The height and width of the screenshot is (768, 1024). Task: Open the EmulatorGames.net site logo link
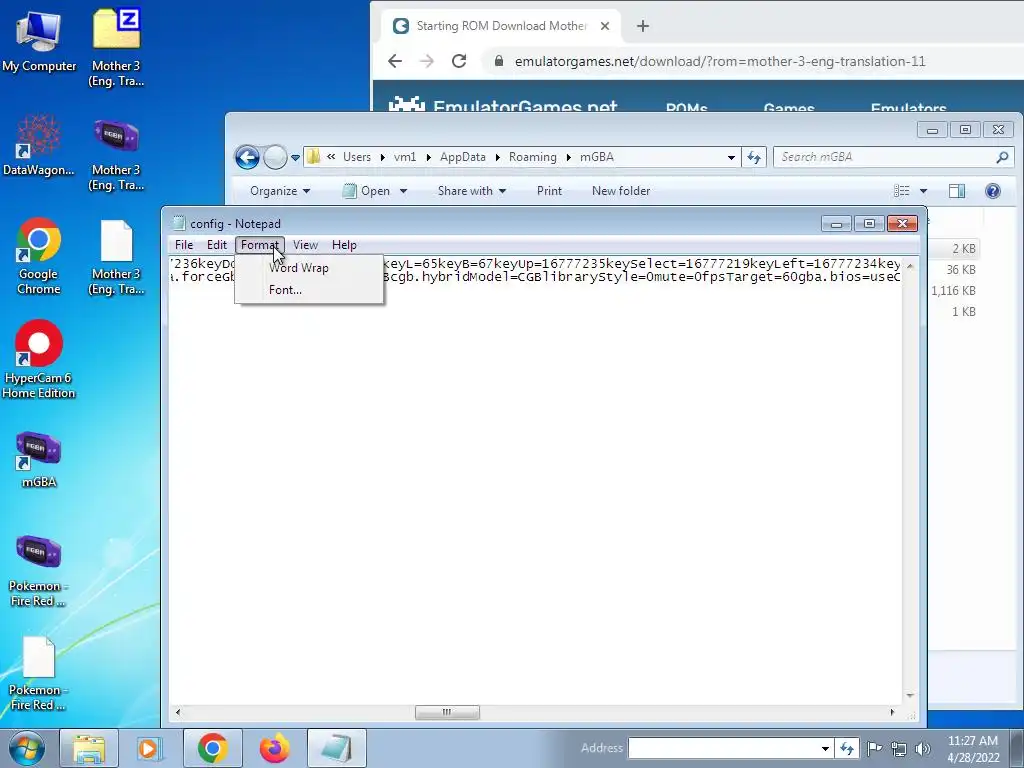[503, 104]
